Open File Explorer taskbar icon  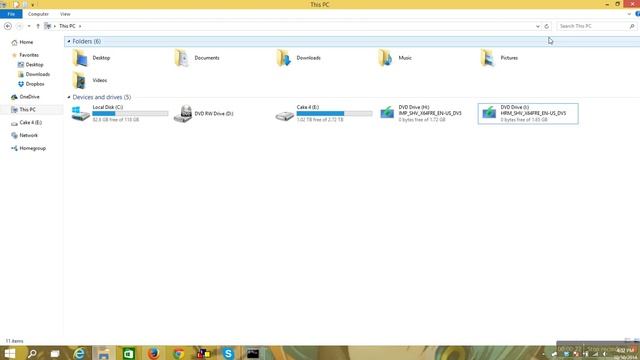click(x=104, y=353)
